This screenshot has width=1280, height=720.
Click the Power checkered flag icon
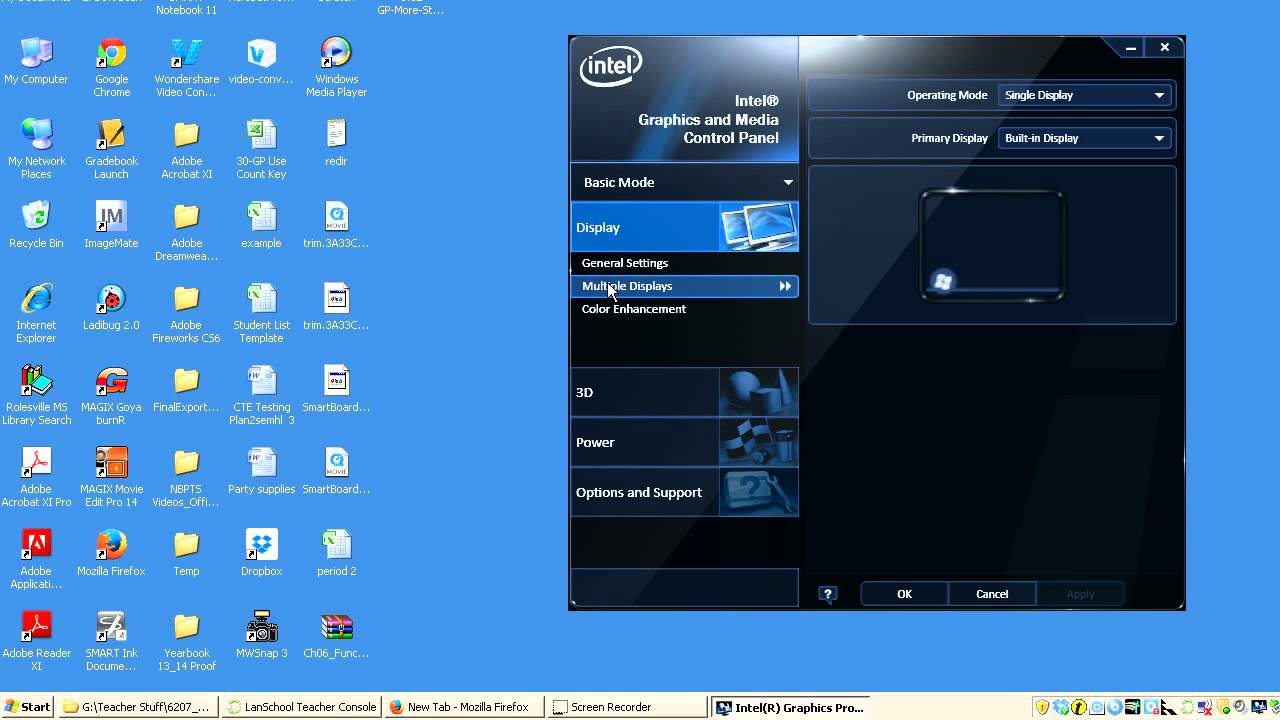tap(759, 442)
